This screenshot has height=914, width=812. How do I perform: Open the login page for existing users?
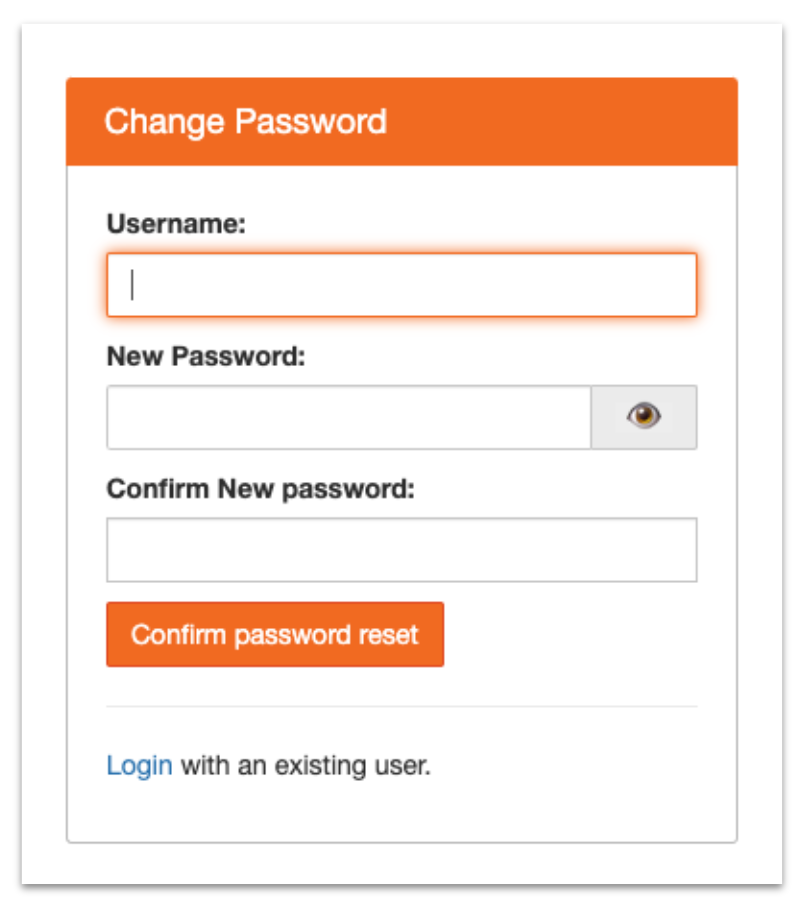coord(138,765)
